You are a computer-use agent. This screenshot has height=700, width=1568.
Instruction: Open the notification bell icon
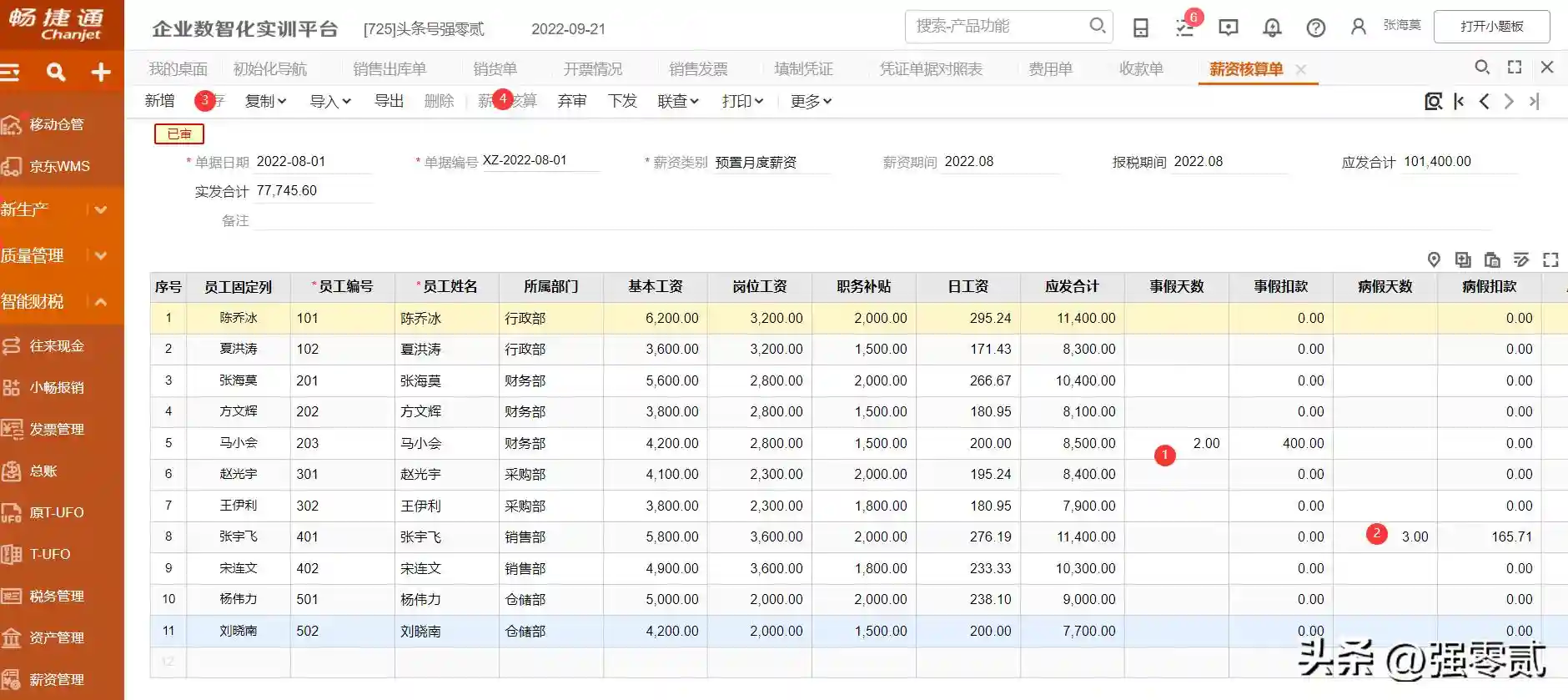point(1272,28)
